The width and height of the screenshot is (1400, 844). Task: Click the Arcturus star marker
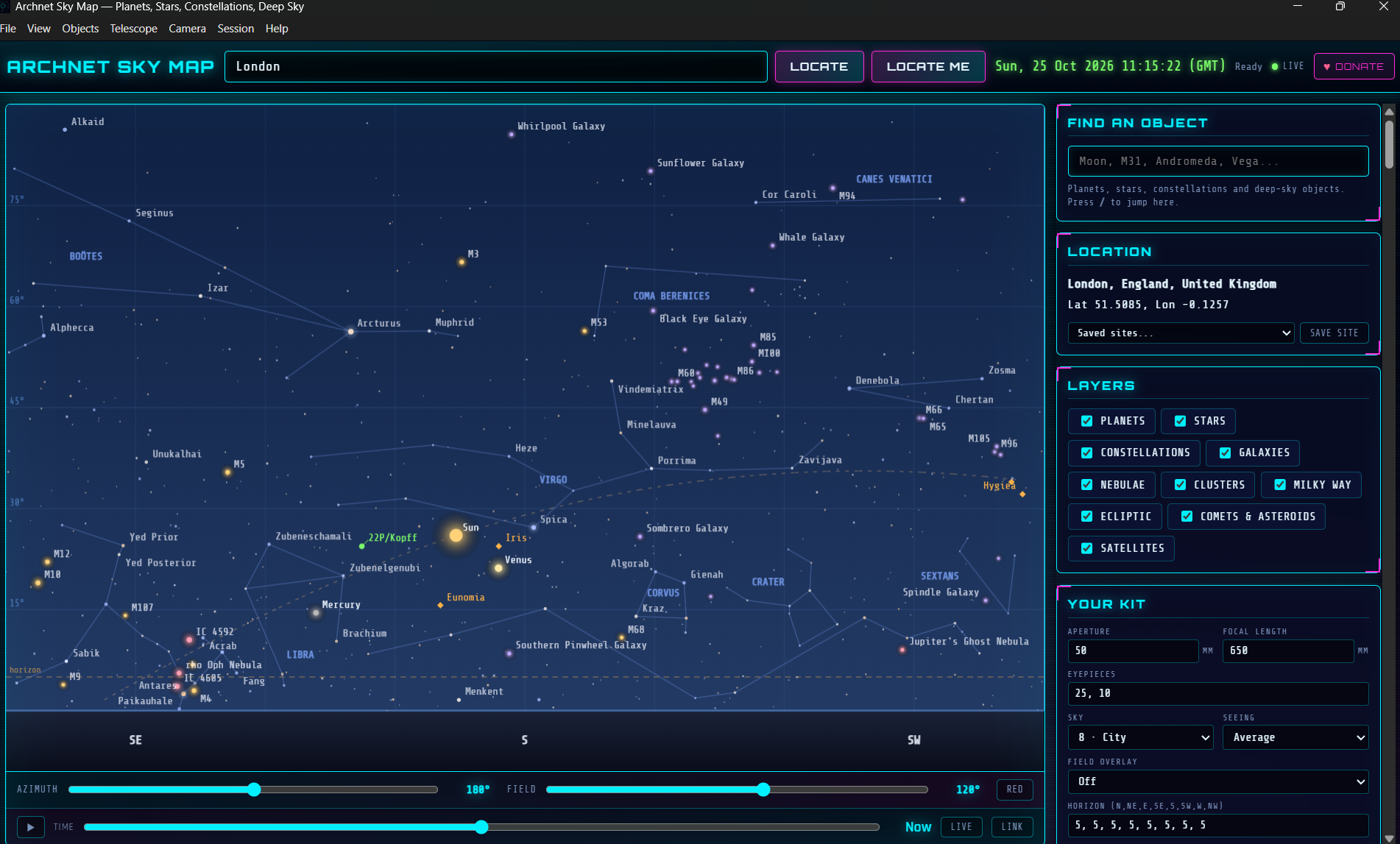point(351,332)
